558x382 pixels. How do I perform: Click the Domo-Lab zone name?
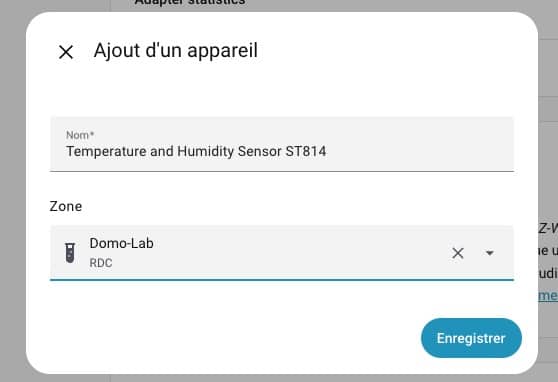tap(121, 243)
